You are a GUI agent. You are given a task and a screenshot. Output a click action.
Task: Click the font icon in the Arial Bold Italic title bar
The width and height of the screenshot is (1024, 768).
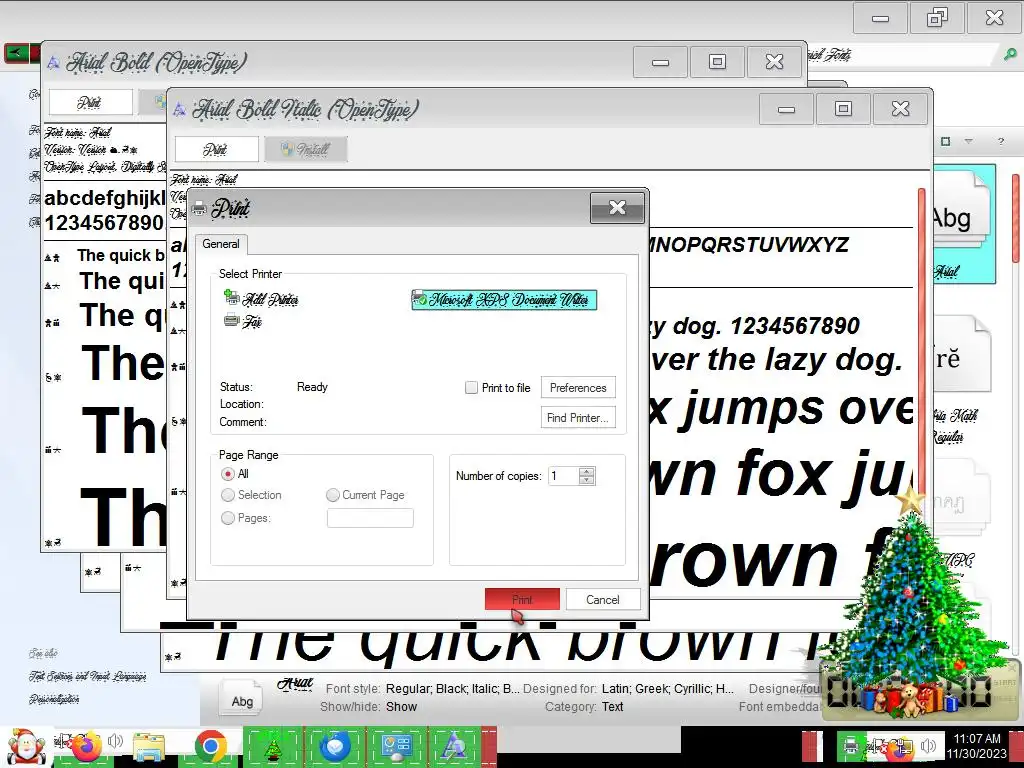click(179, 109)
